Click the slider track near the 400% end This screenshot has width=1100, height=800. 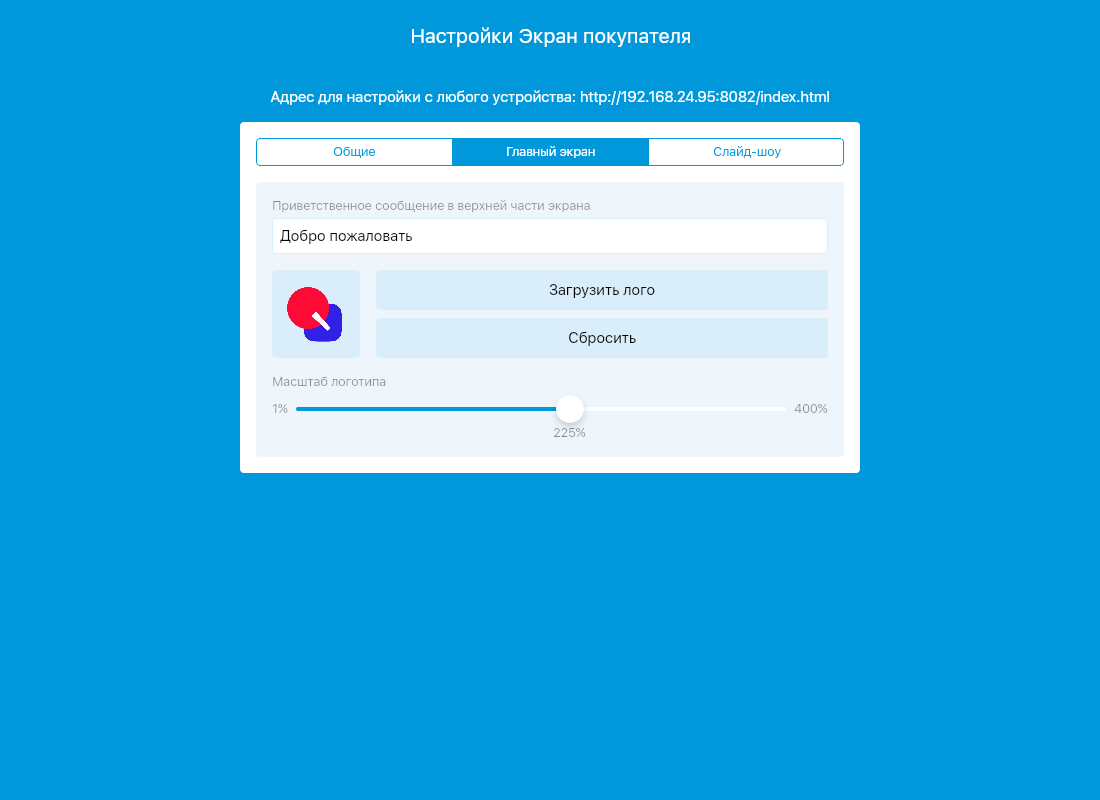[x=760, y=408]
